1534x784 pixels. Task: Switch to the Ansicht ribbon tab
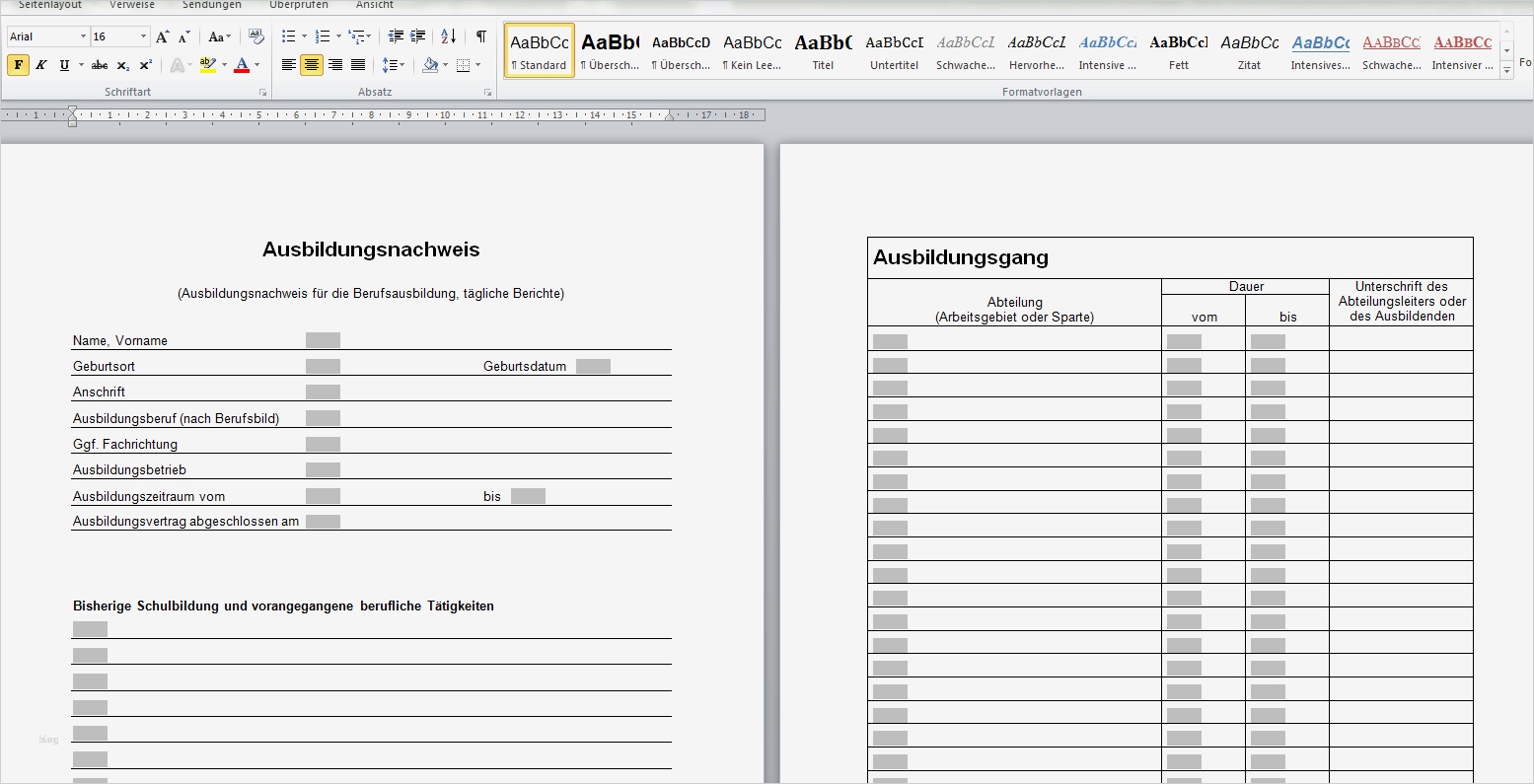click(x=375, y=5)
